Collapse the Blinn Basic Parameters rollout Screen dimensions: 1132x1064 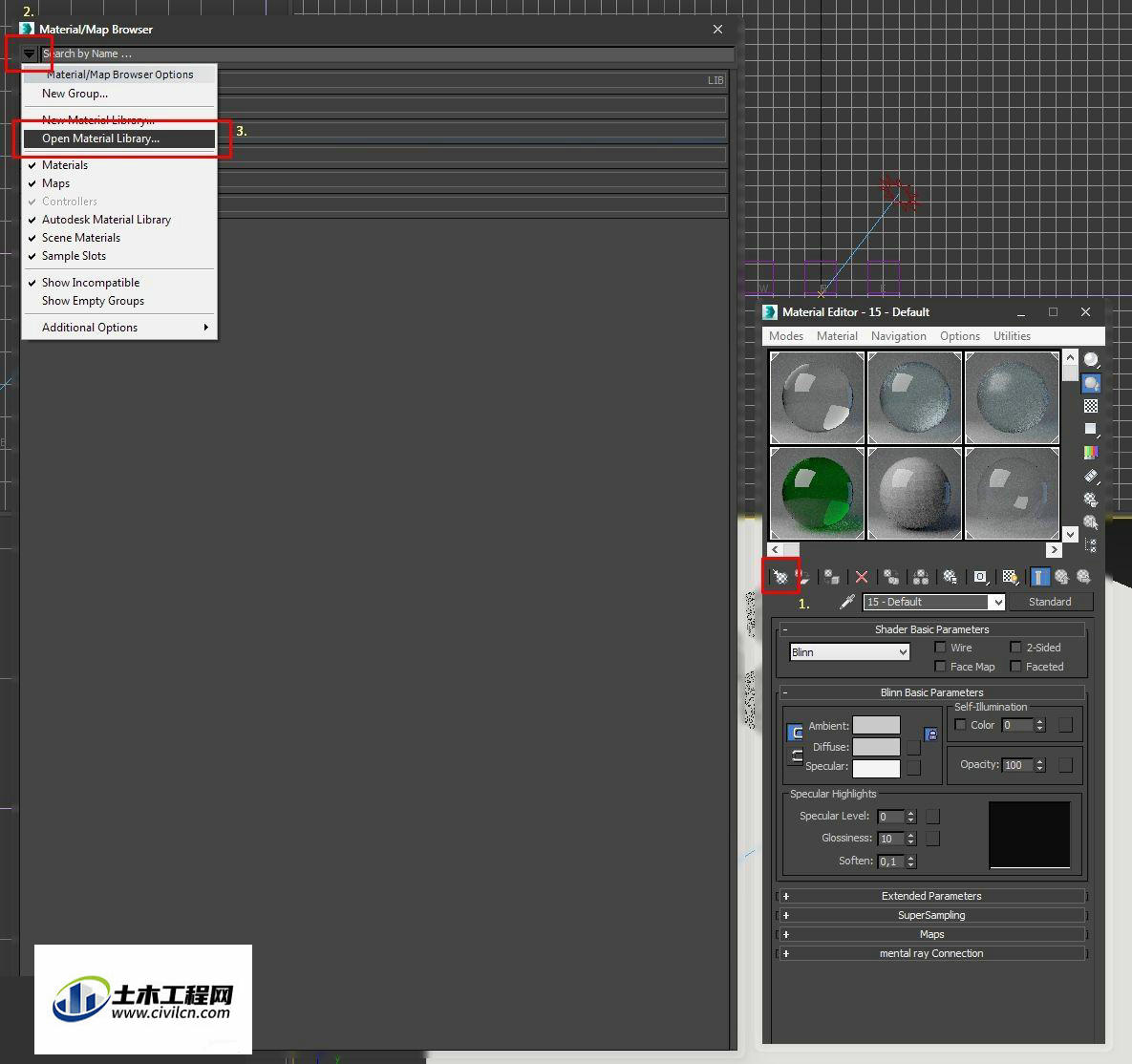point(931,692)
